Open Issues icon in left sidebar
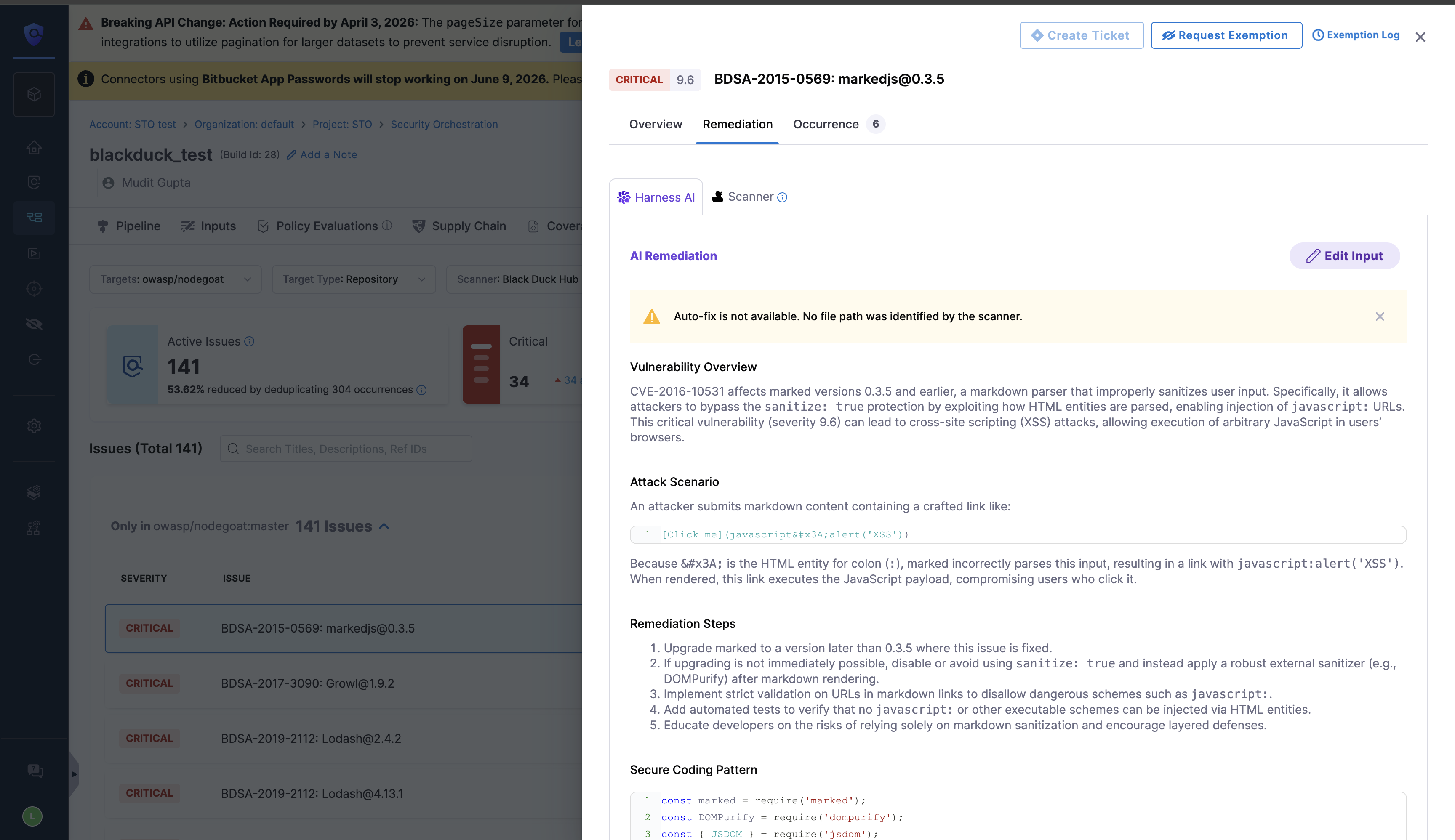 click(34, 182)
